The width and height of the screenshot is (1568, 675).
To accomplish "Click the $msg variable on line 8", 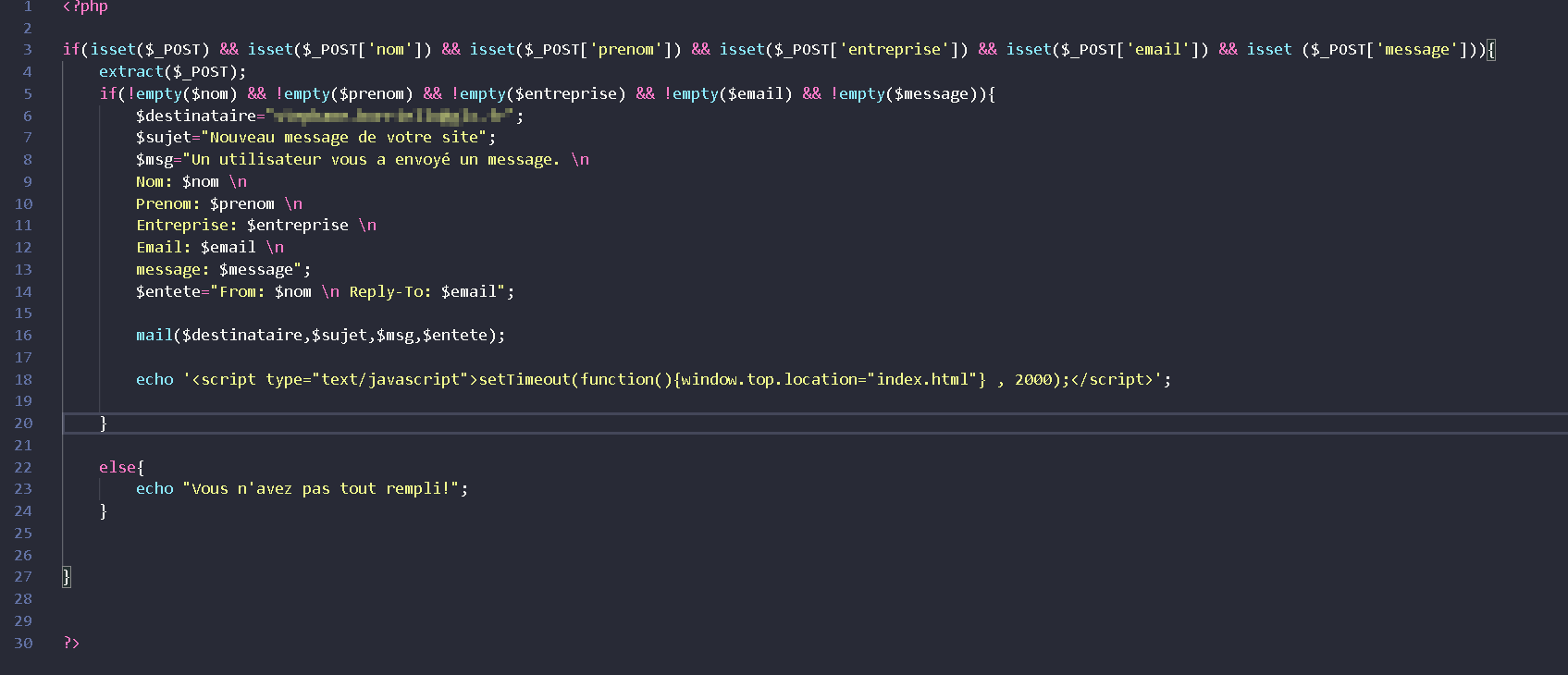I will pyautogui.click(x=154, y=160).
